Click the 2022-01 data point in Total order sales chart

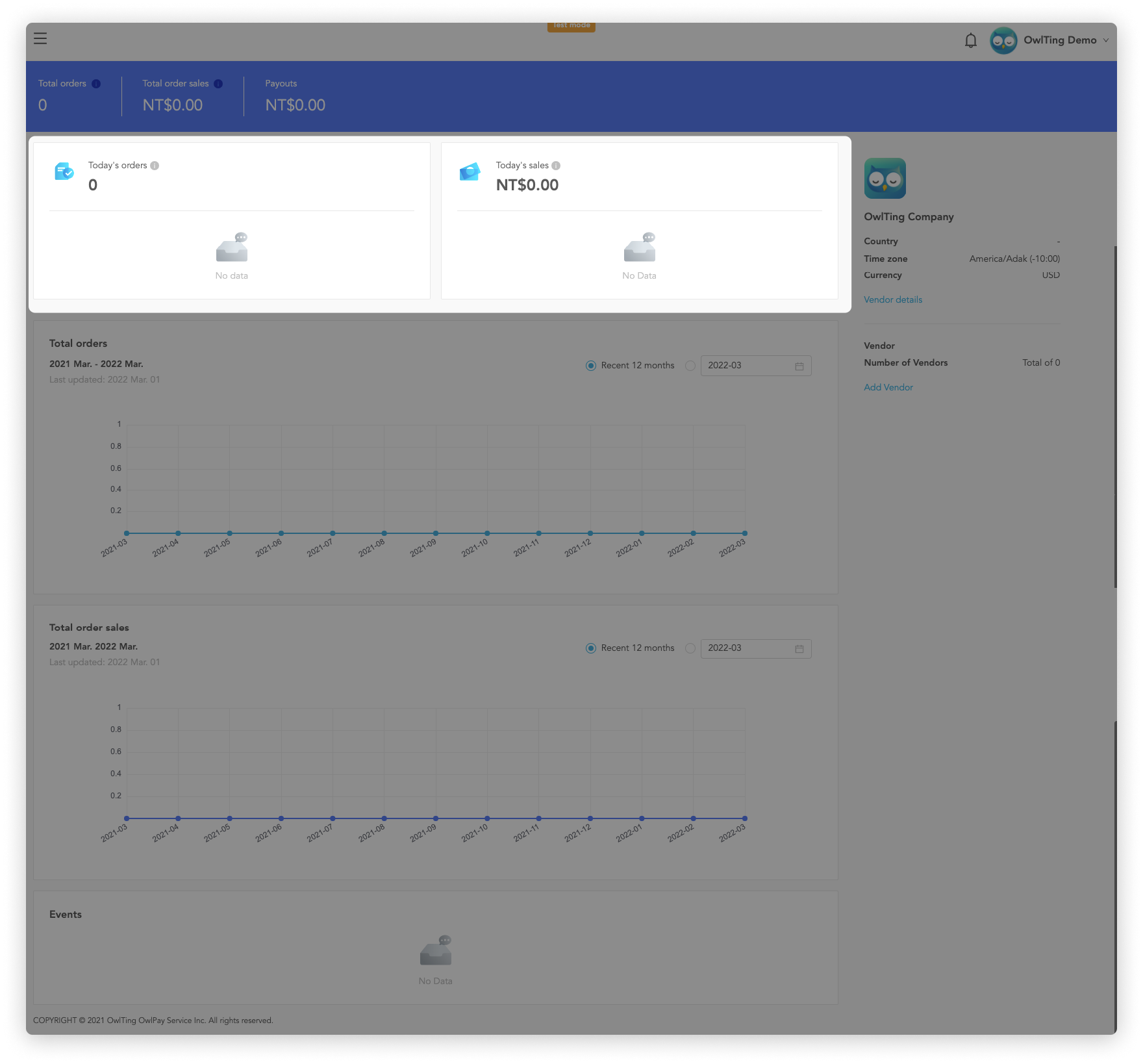click(642, 818)
